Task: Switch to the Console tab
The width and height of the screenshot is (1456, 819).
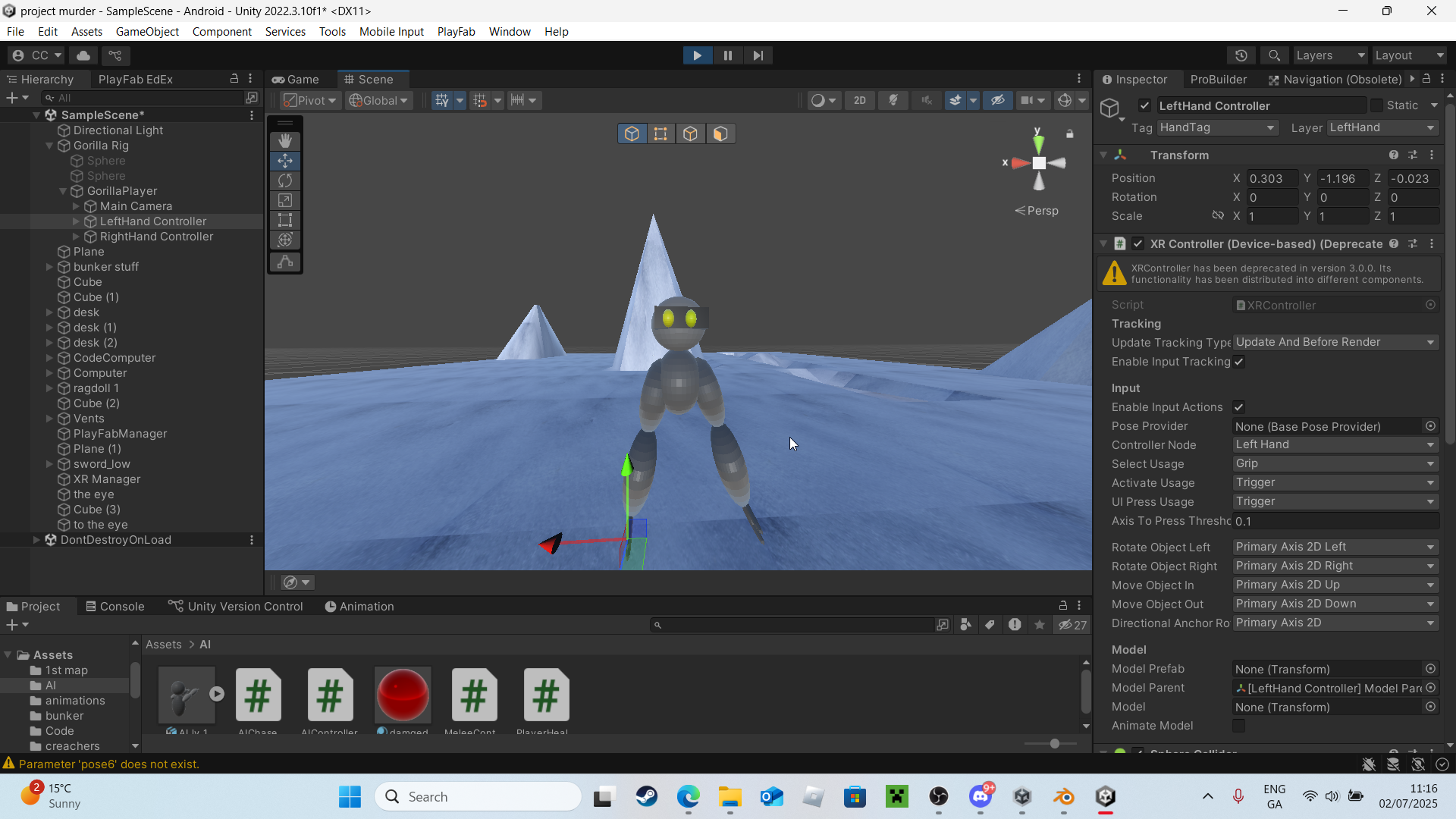Action: pos(115,607)
